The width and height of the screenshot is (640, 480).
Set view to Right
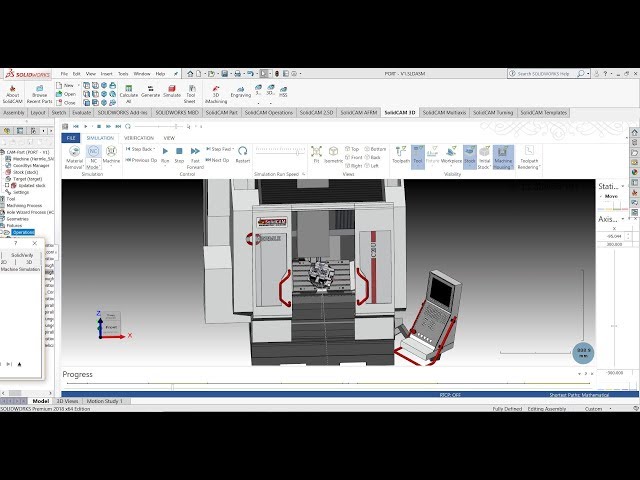coord(353,166)
